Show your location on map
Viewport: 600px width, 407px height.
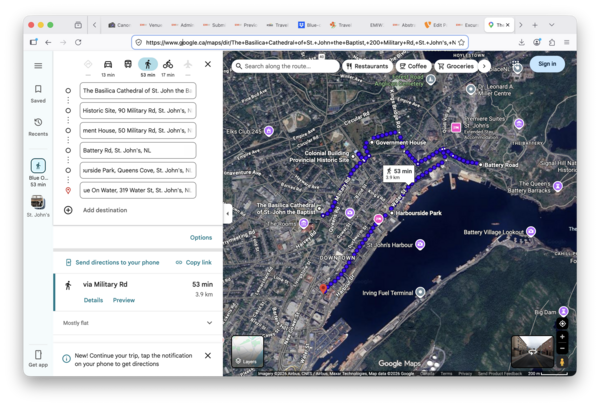click(562, 324)
